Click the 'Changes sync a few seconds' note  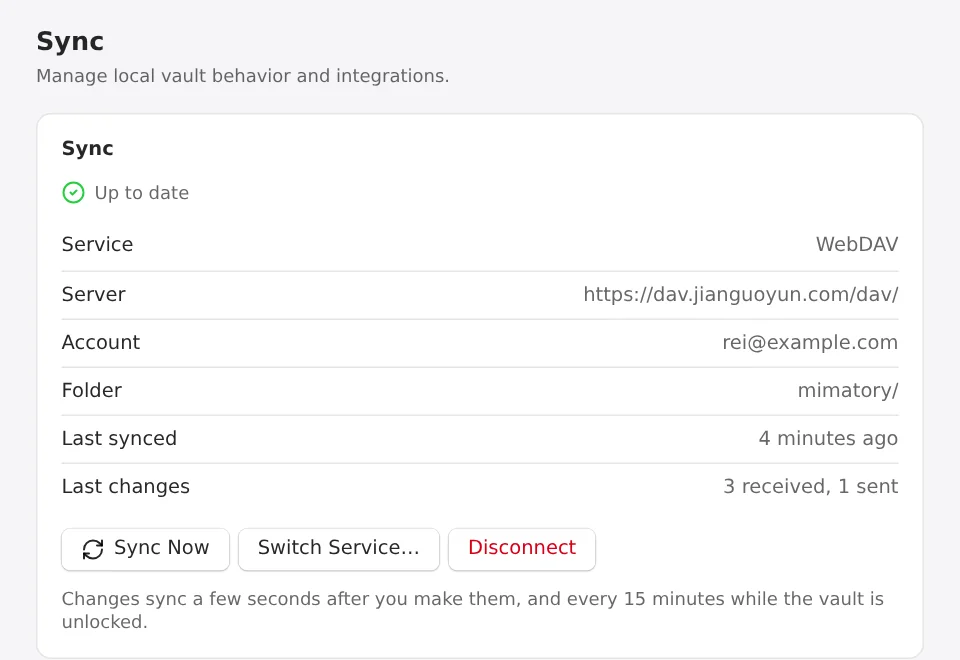coord(473,610)
